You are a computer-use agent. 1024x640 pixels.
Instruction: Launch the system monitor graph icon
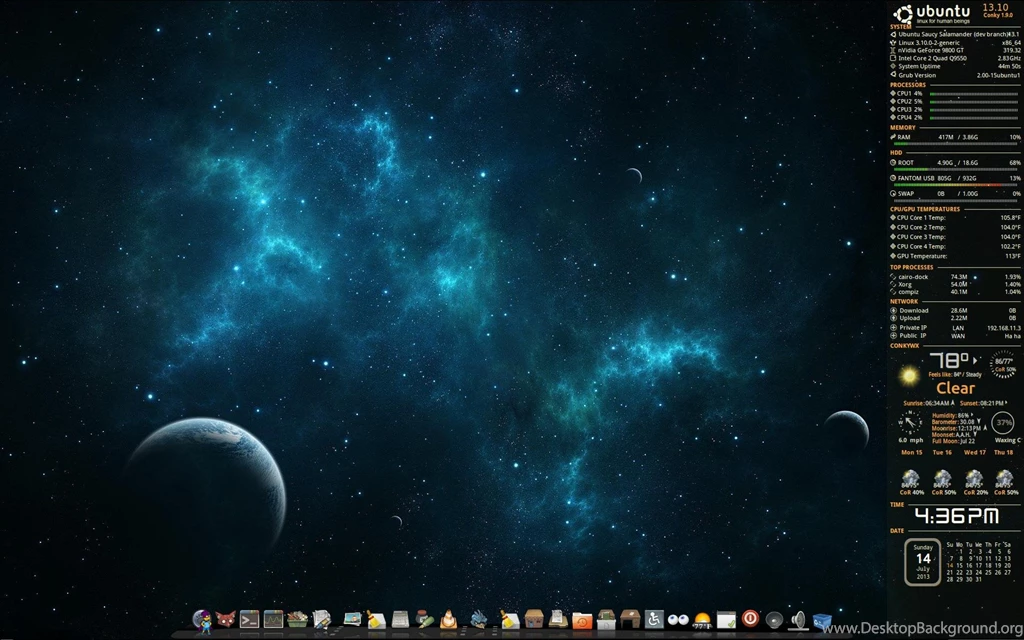[x=272, y=620]
